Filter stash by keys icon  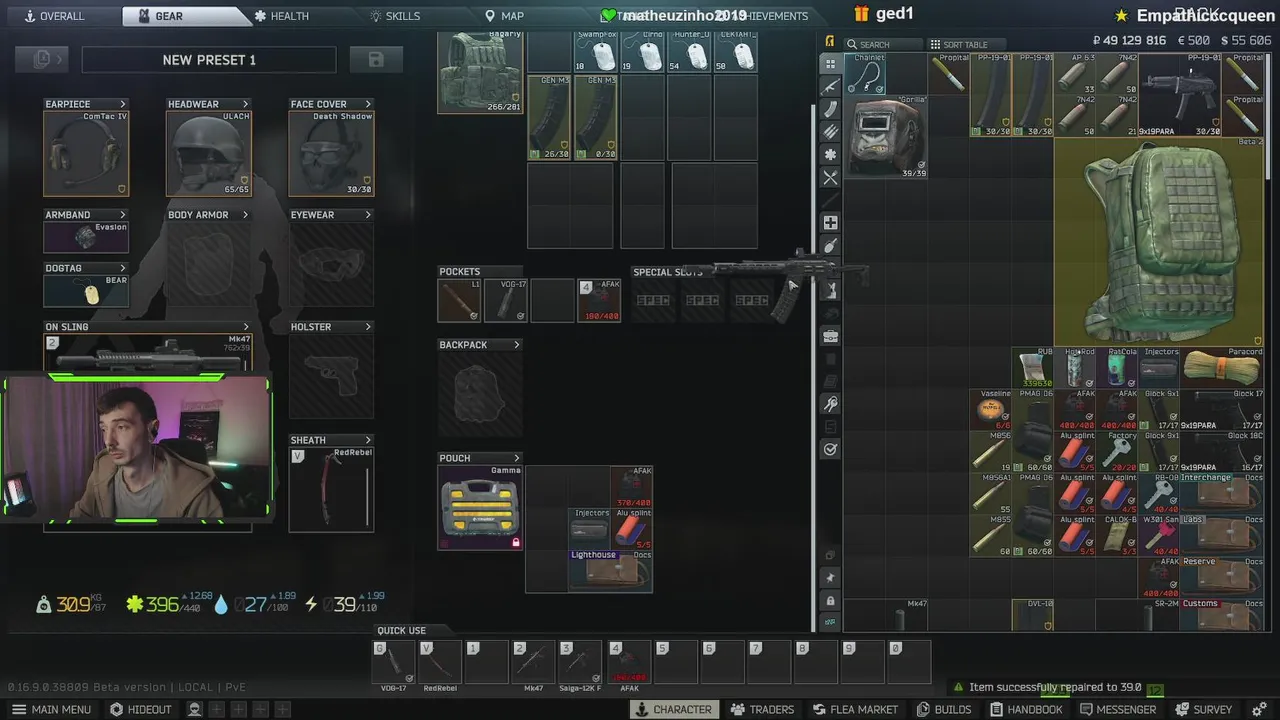click(x=830, y=404)
